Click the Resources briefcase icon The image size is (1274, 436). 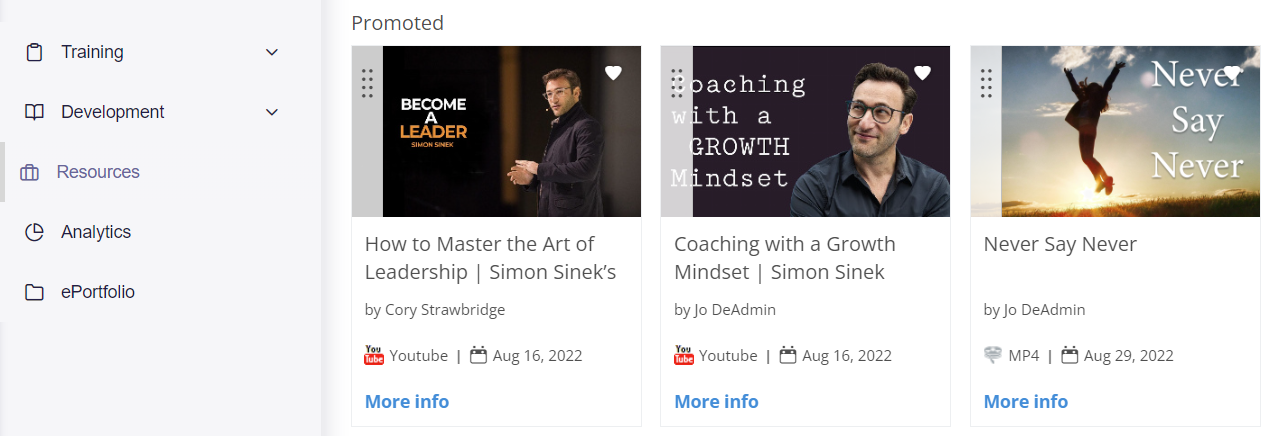(30, 172)
